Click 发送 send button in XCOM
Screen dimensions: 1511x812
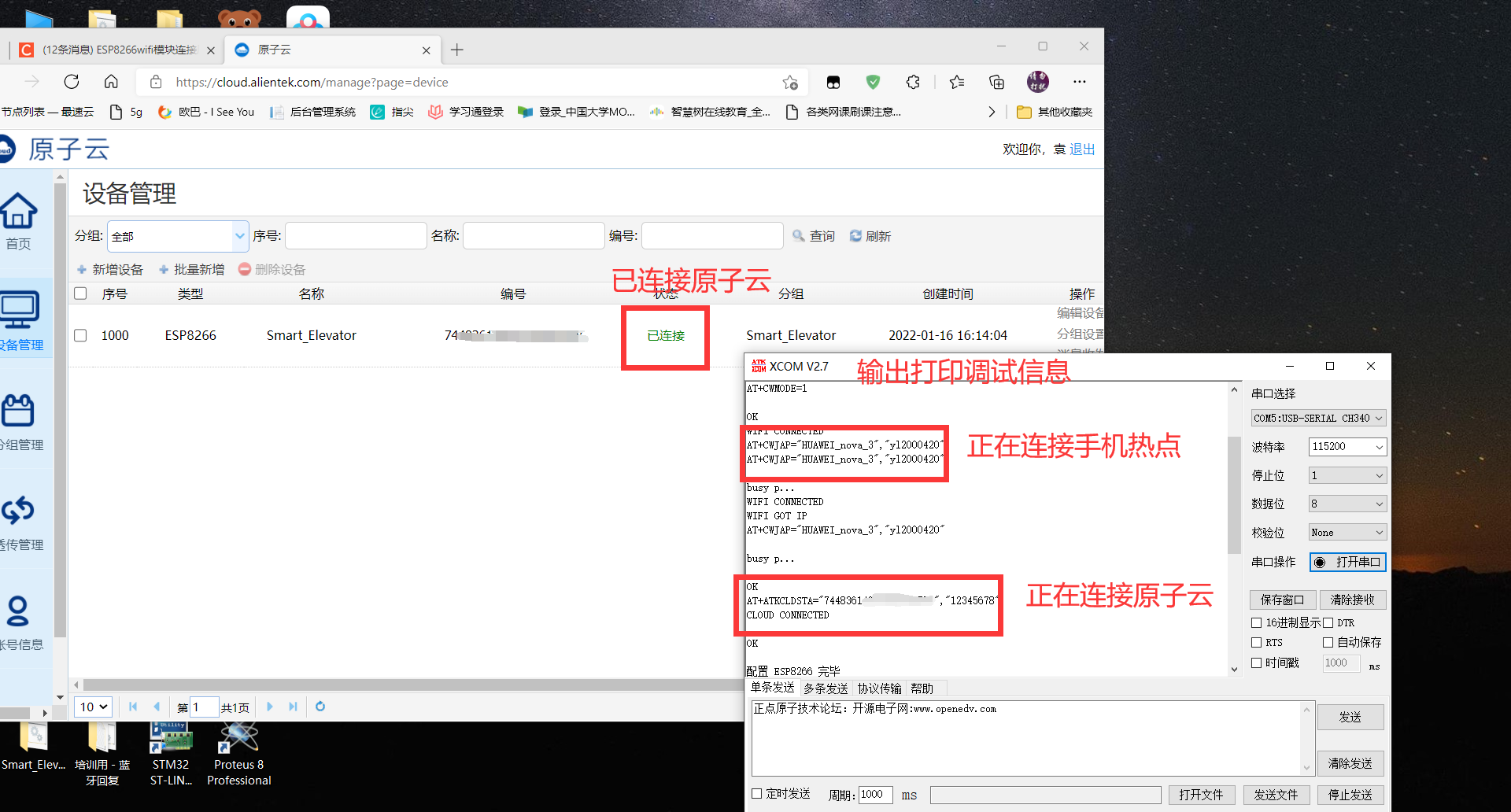point(1350,718)
